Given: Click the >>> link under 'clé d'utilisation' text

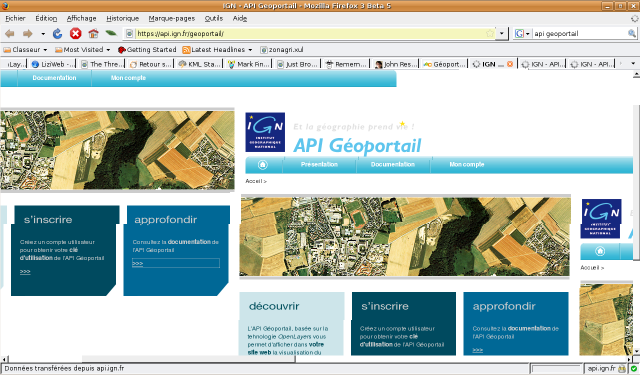Looking at the screenshot, I should click(25, 271).
